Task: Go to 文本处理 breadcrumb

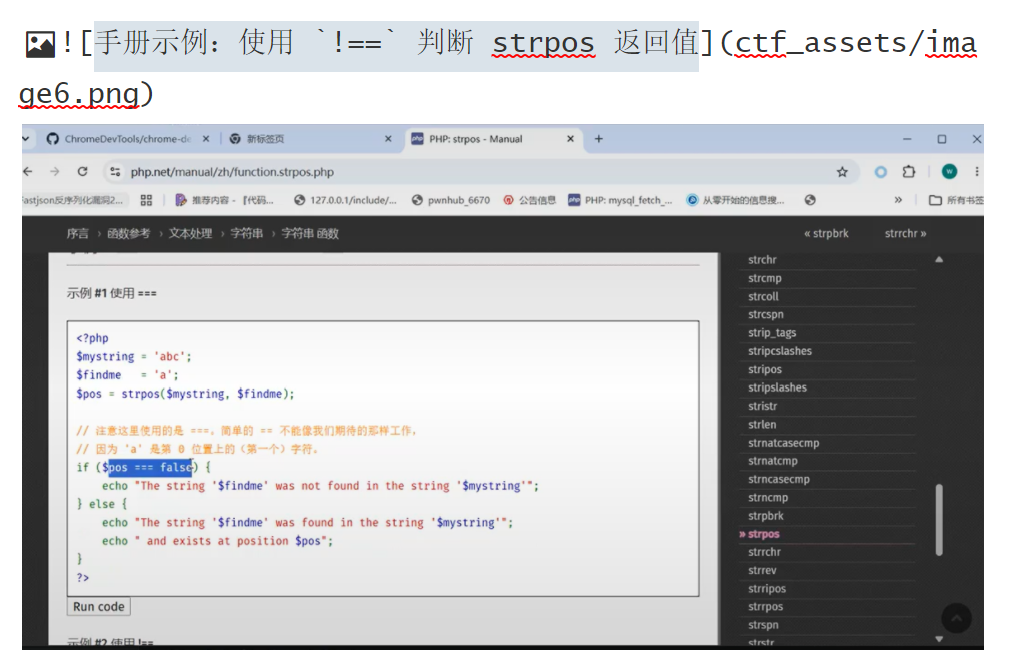Action: coord(190,233)
